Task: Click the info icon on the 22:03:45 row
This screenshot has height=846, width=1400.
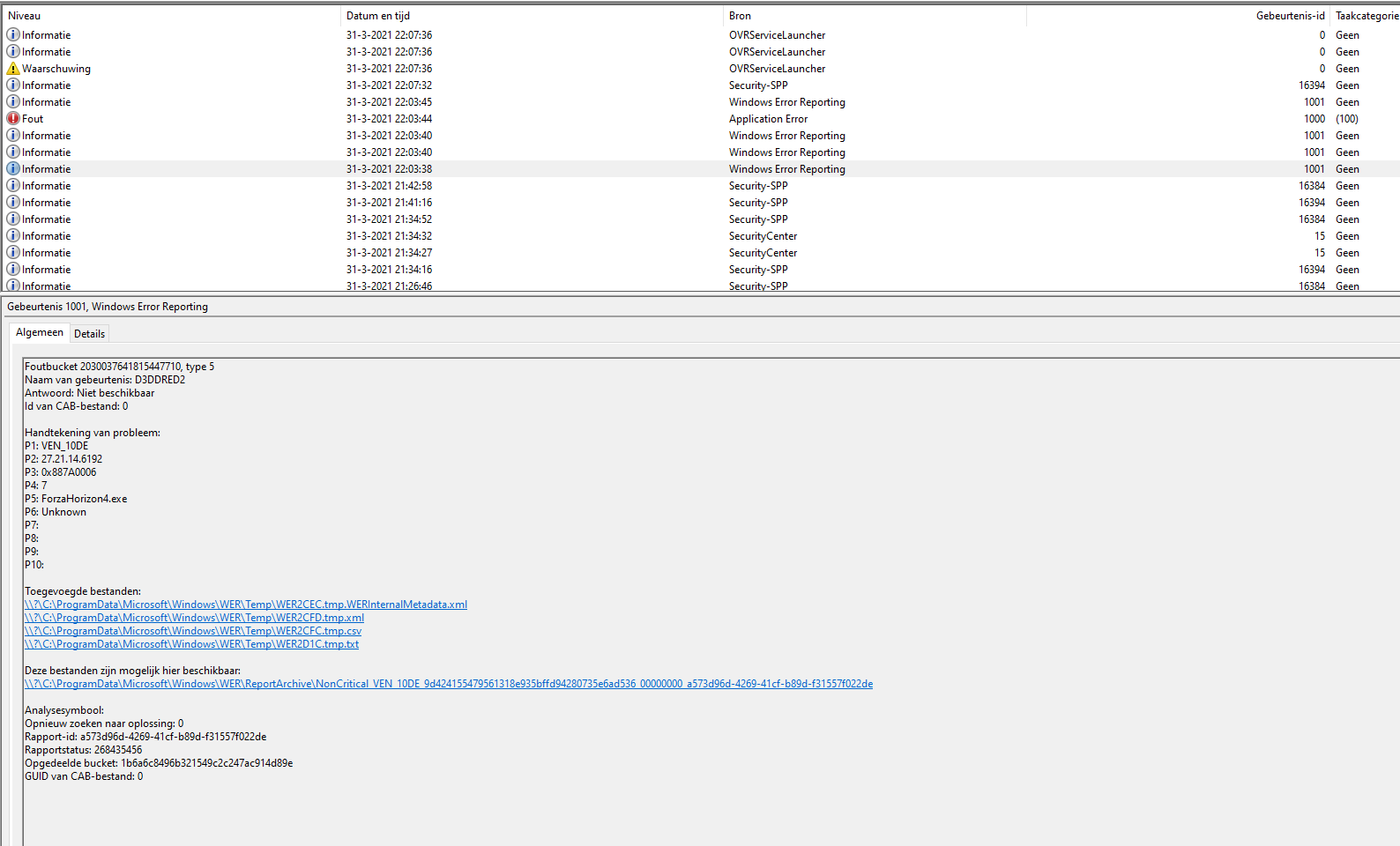Action: [x=13, y=102]
